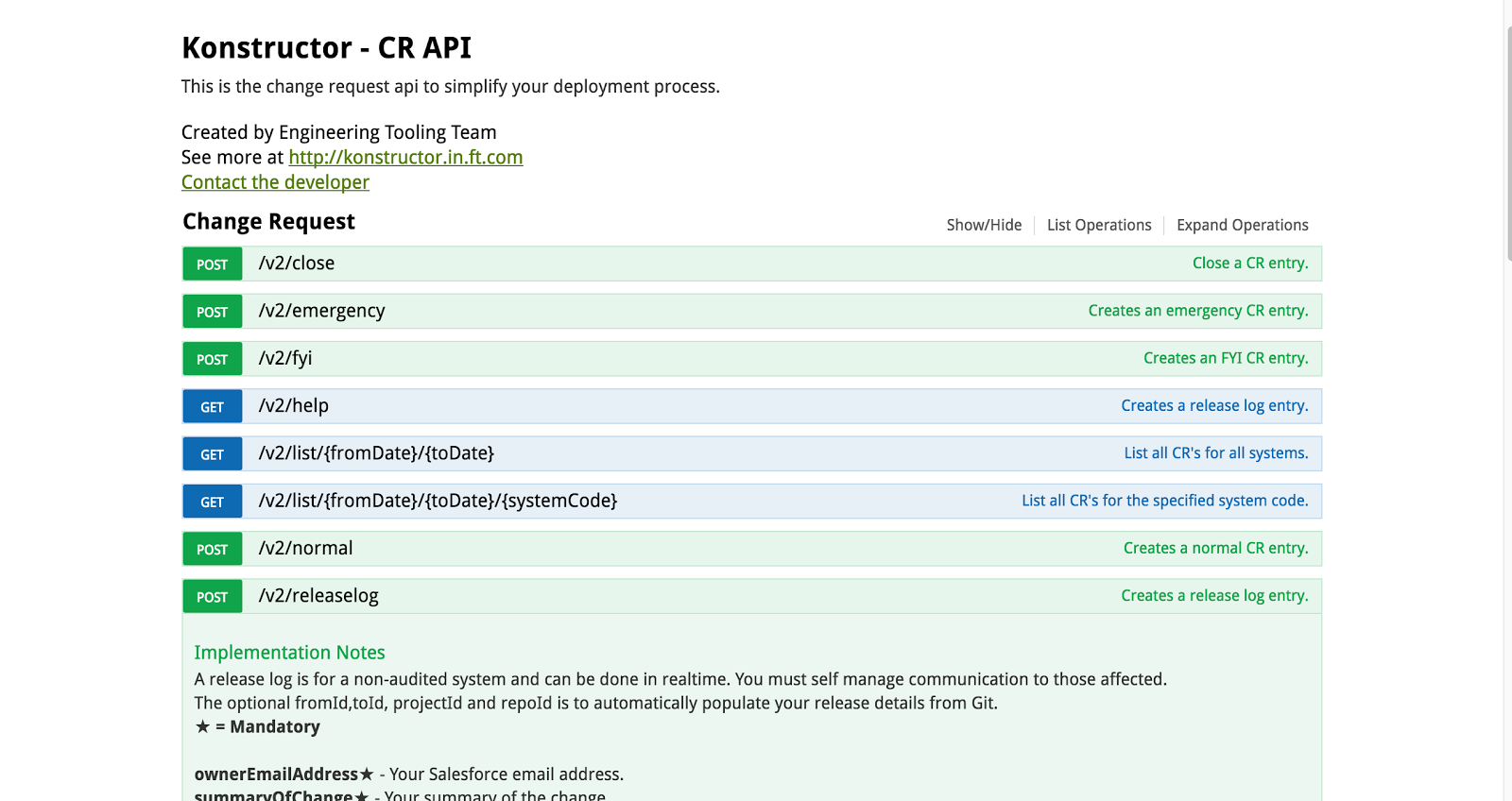Click POST badge for /v2/releaselog
Screen dimensions: 1512x801
pos(213,596)
